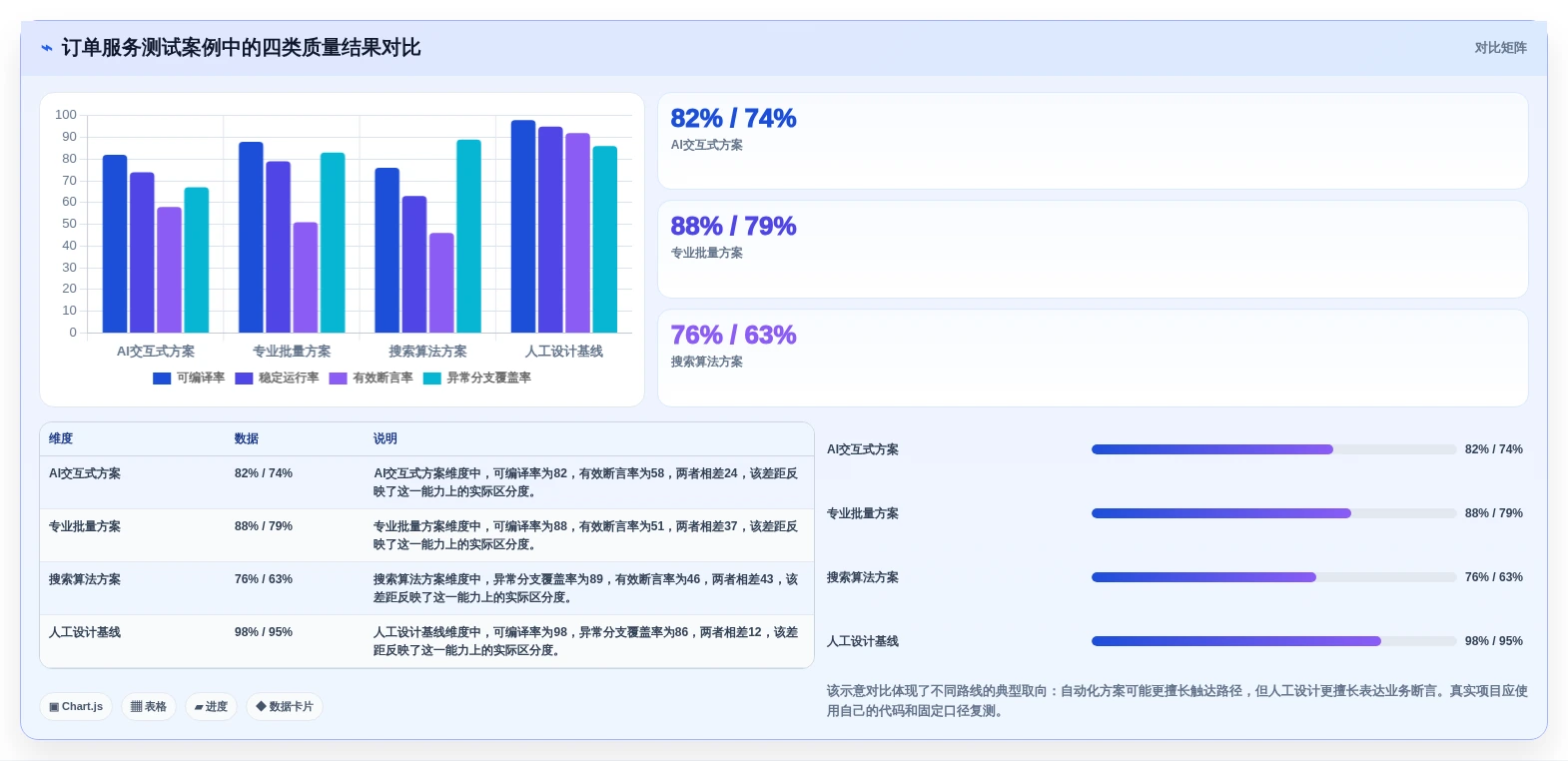Toggle the 可编译率 legend item in chart
The image size is (1568, 761).
[189, 379]
